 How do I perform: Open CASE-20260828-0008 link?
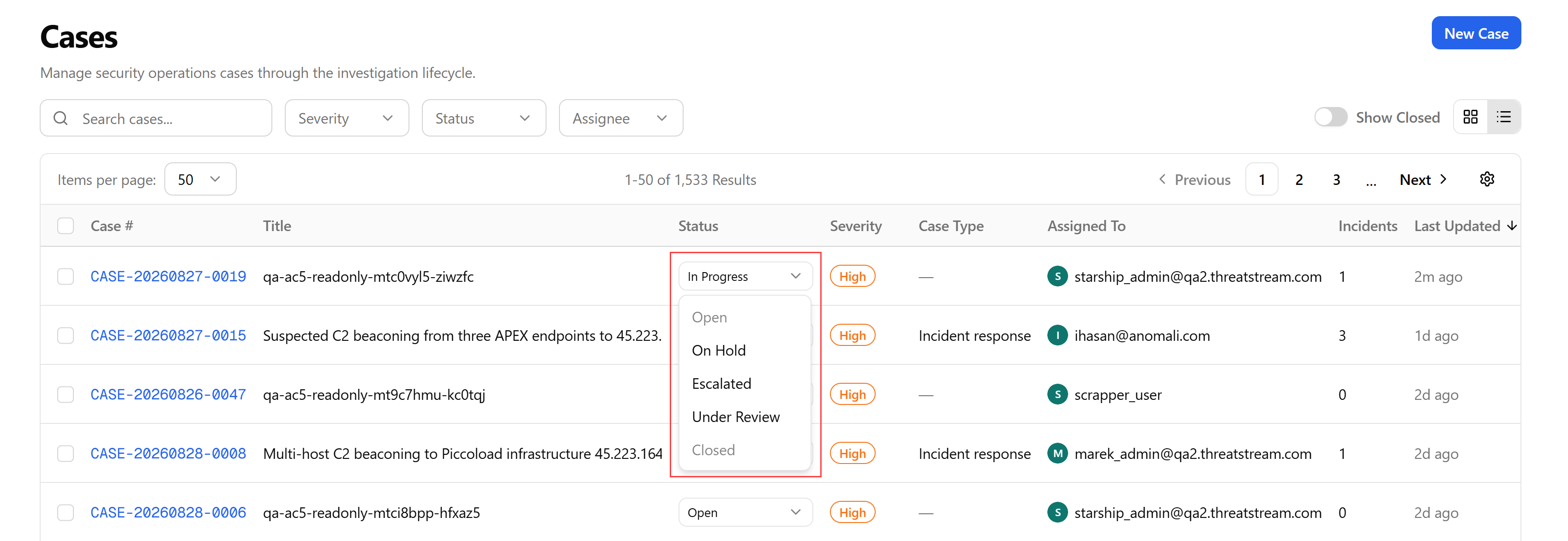(x=168, y=453)
